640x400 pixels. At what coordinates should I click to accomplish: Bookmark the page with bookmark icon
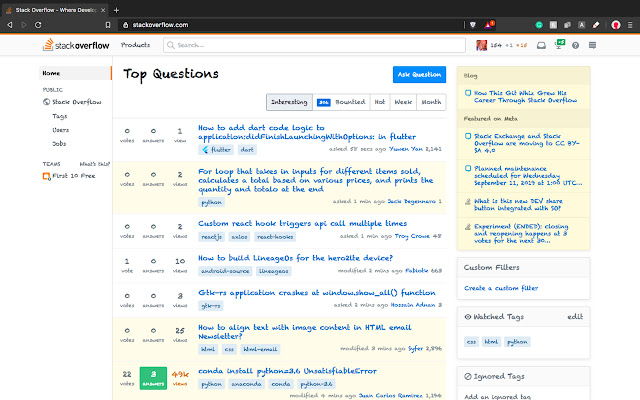point(108,25)
